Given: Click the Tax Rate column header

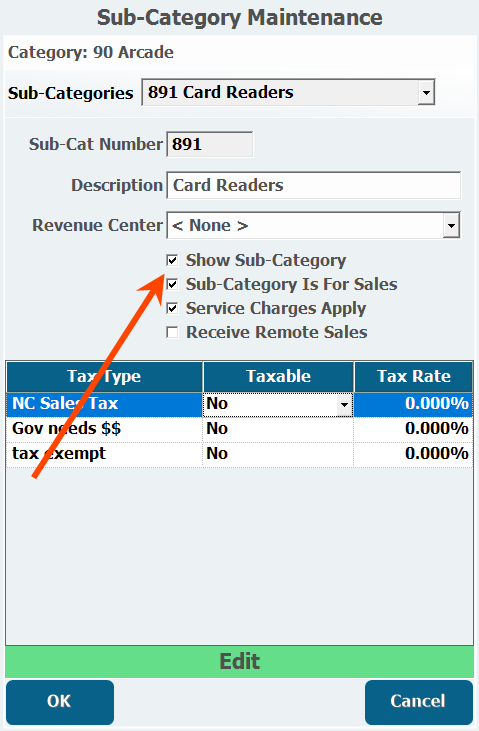Looking at the screenshot, I should (414, 376).
